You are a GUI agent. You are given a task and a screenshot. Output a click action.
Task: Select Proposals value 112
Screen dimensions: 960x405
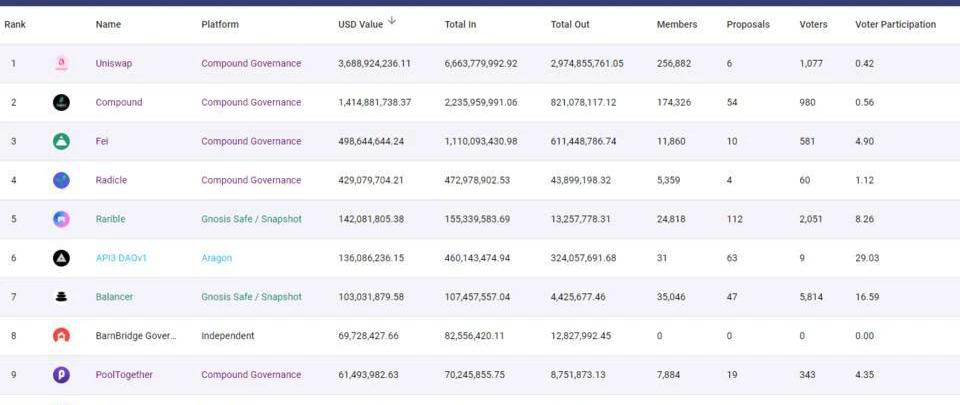(x=735, y=219)
